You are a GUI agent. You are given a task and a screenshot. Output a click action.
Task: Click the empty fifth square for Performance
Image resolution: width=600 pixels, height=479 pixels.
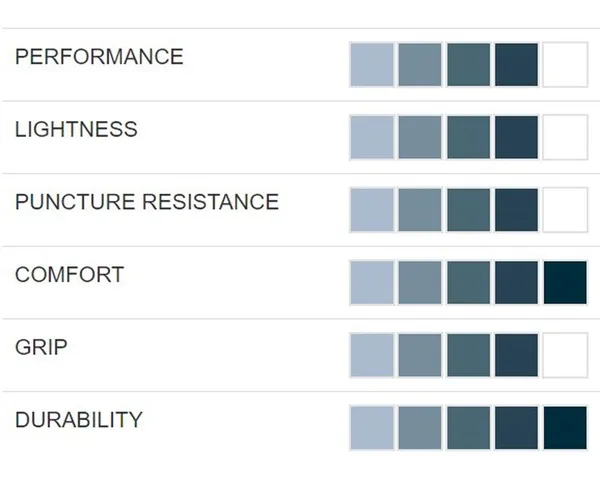click(x=565, y=65)
